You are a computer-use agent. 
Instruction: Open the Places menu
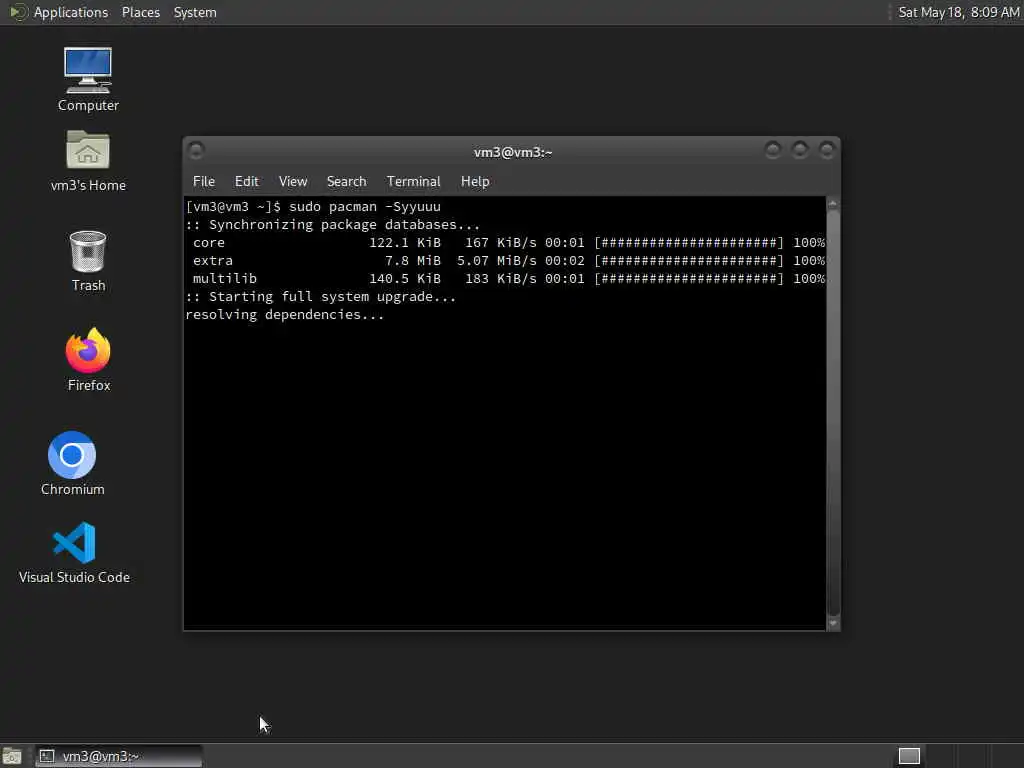point(140,12)
